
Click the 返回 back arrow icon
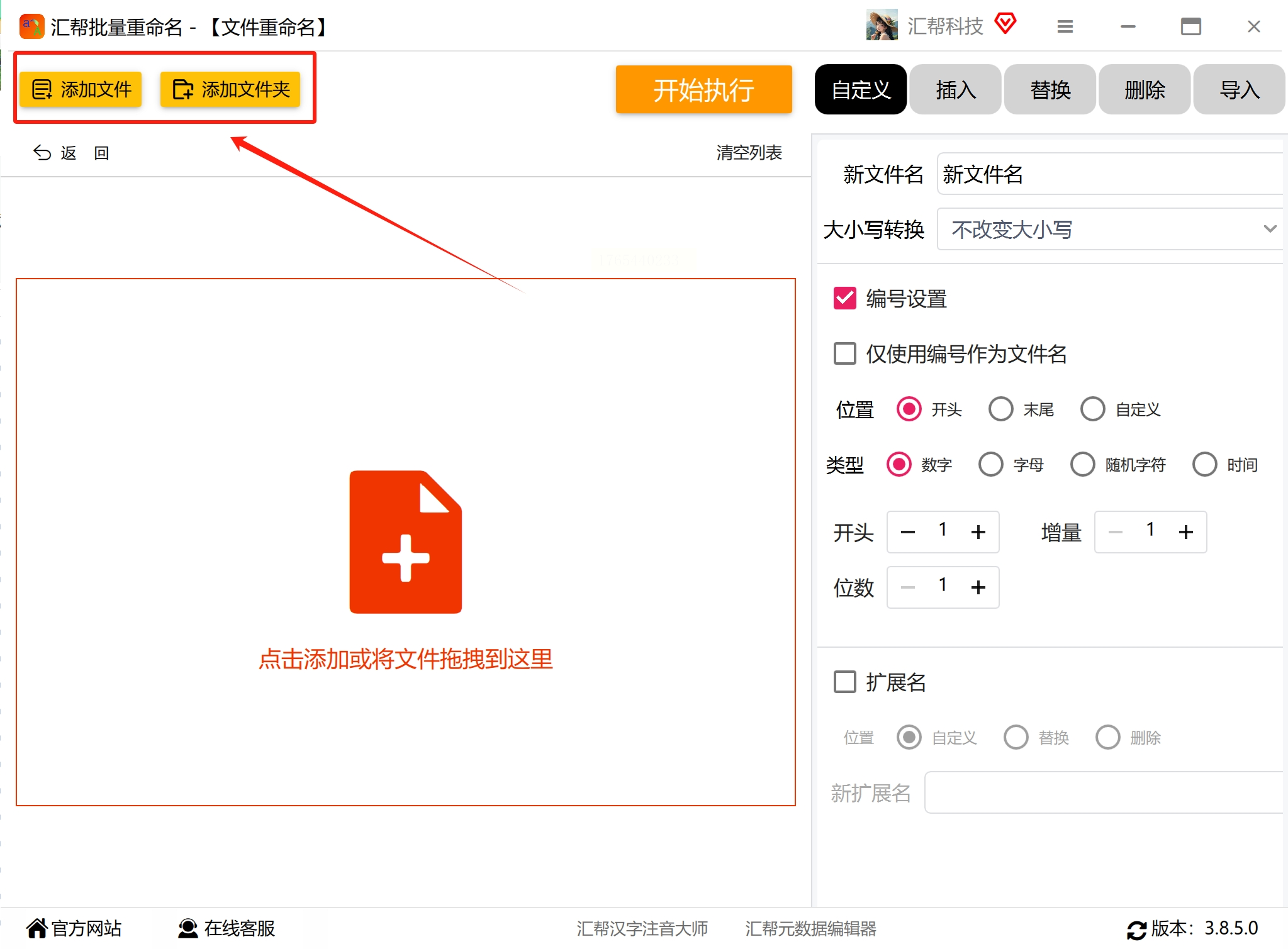click(42, 153)
